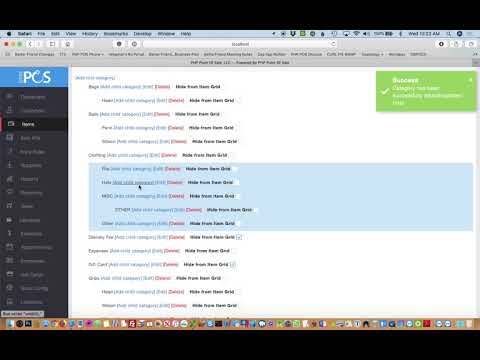Screen dimensions: 480x360
Task: Click the Safari address bar showing localhost
Action: (240, 44)
